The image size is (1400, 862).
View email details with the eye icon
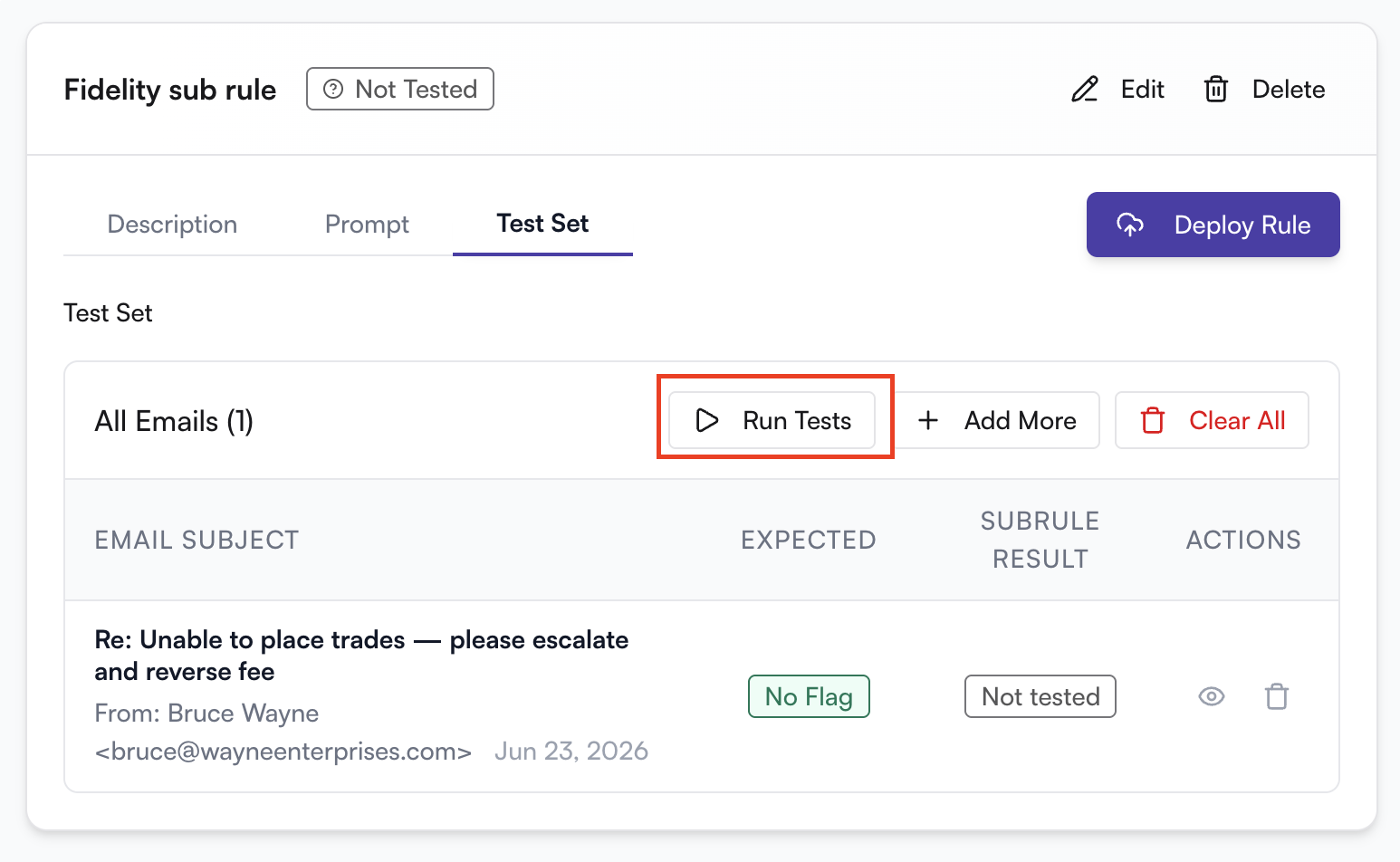[1212, 696]
